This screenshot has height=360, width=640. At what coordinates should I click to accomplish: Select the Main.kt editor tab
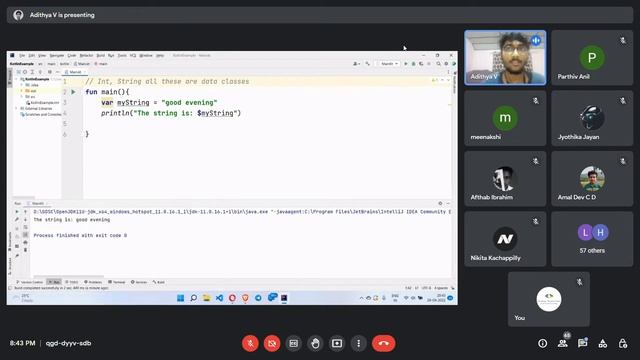click(75, 72)
